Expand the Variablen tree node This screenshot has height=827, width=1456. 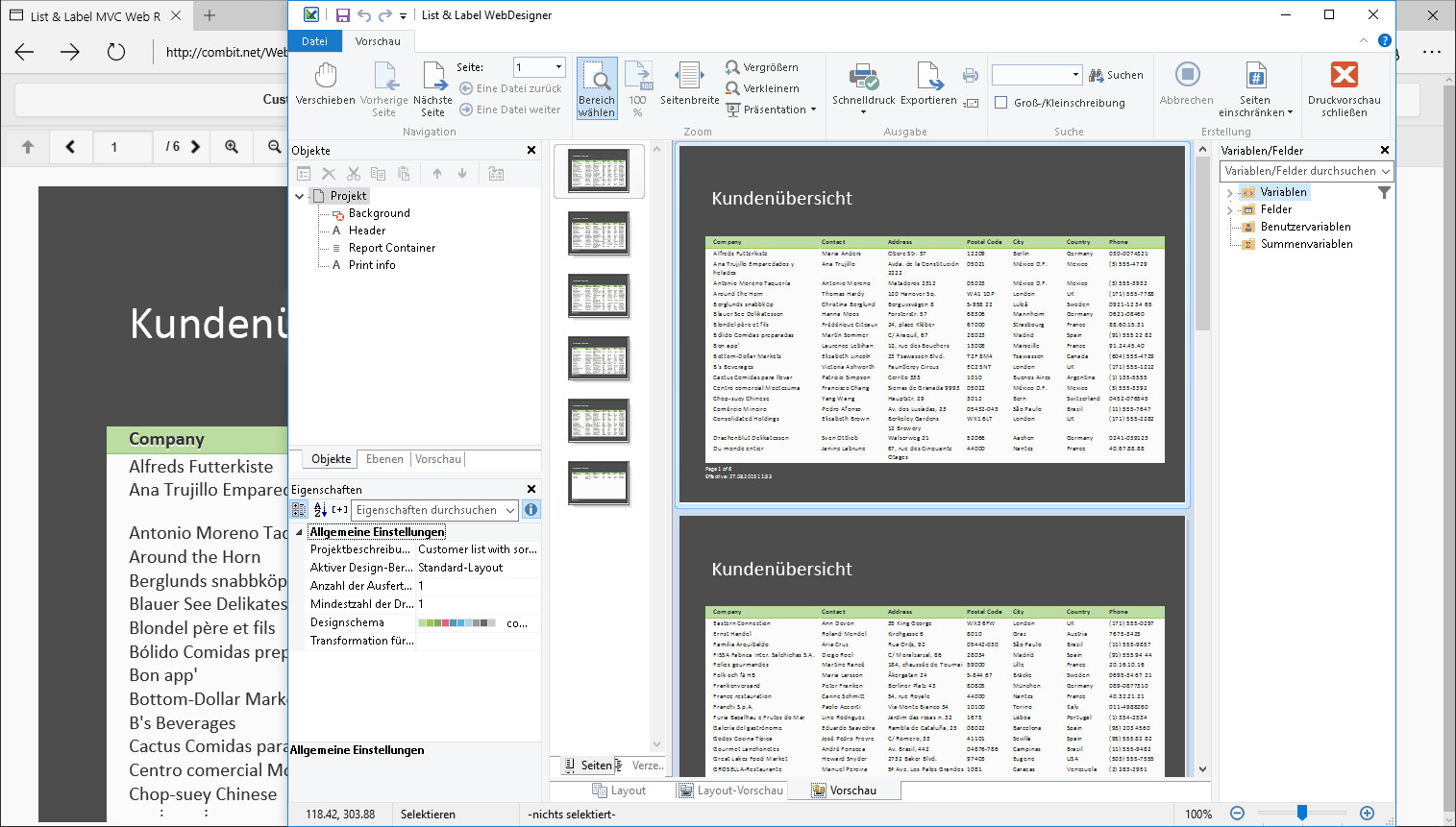coord(1229,193)
